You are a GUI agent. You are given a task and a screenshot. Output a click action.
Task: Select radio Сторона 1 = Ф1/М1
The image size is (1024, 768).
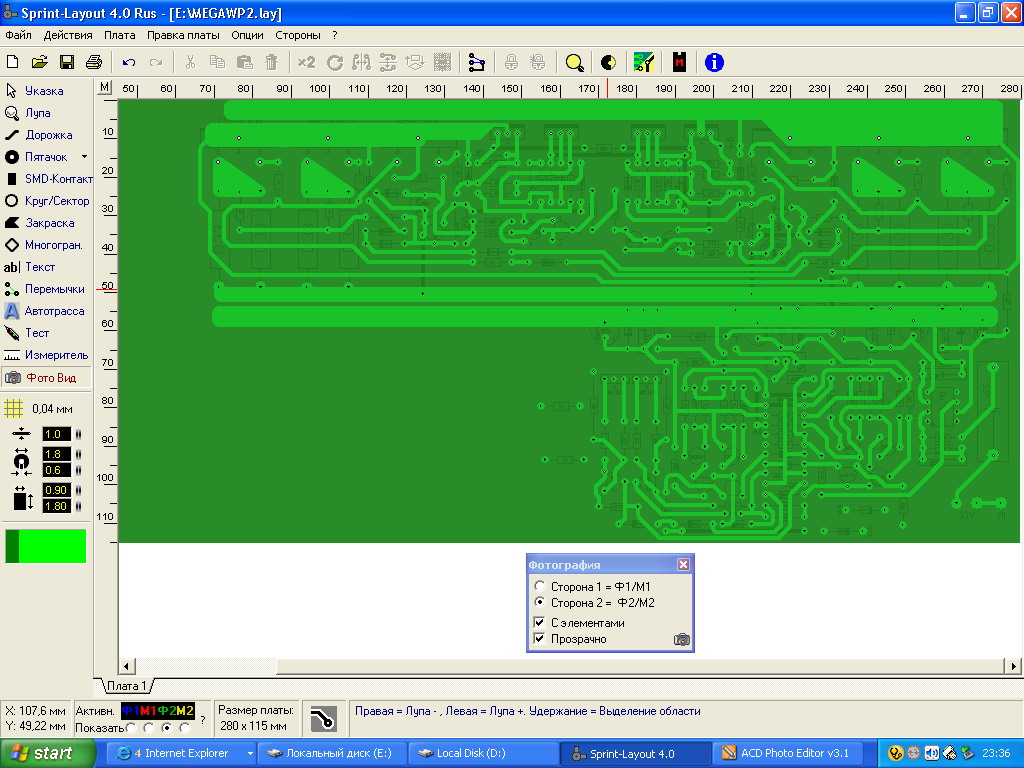point(539,586)
